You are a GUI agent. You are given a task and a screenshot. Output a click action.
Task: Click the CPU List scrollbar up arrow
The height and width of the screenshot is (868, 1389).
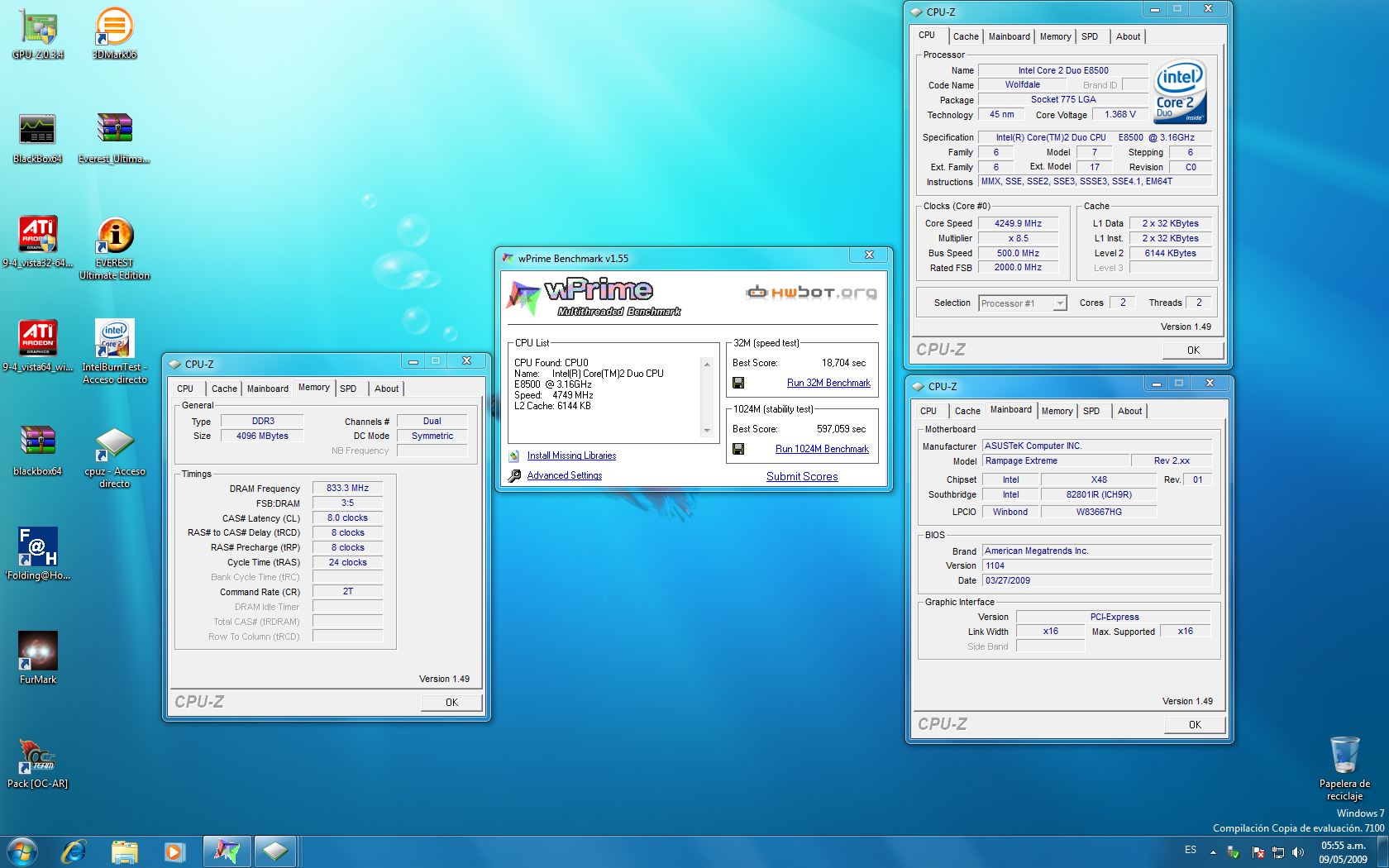coord(706,364)
